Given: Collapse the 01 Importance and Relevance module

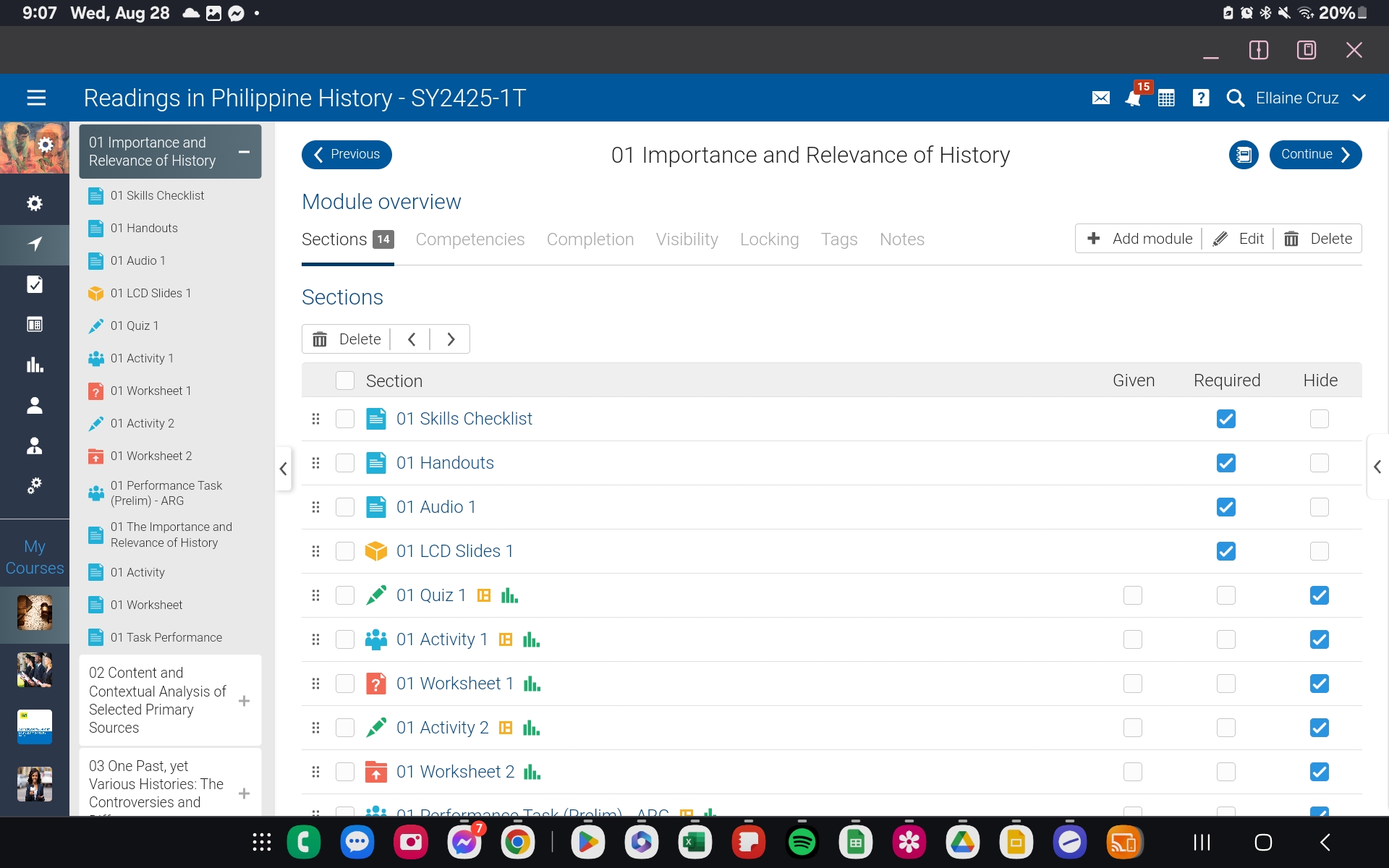Looking at the screenshot, I should point(244,152).
